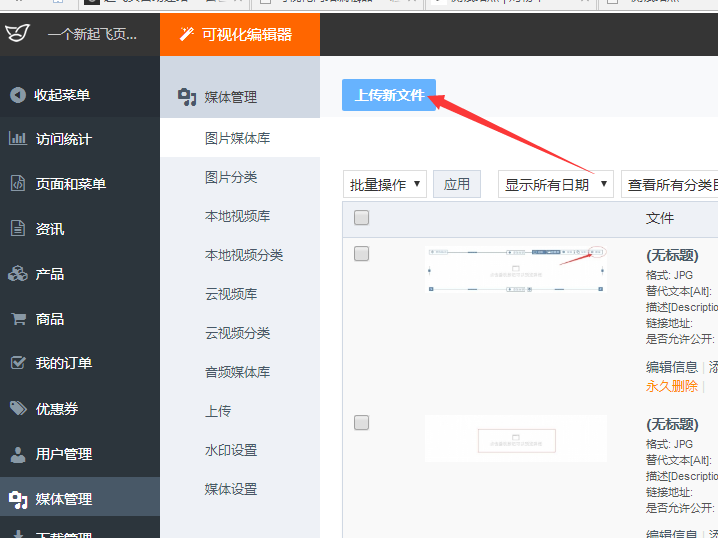Select 本地视频分类 submenu item

click(244, 255)
